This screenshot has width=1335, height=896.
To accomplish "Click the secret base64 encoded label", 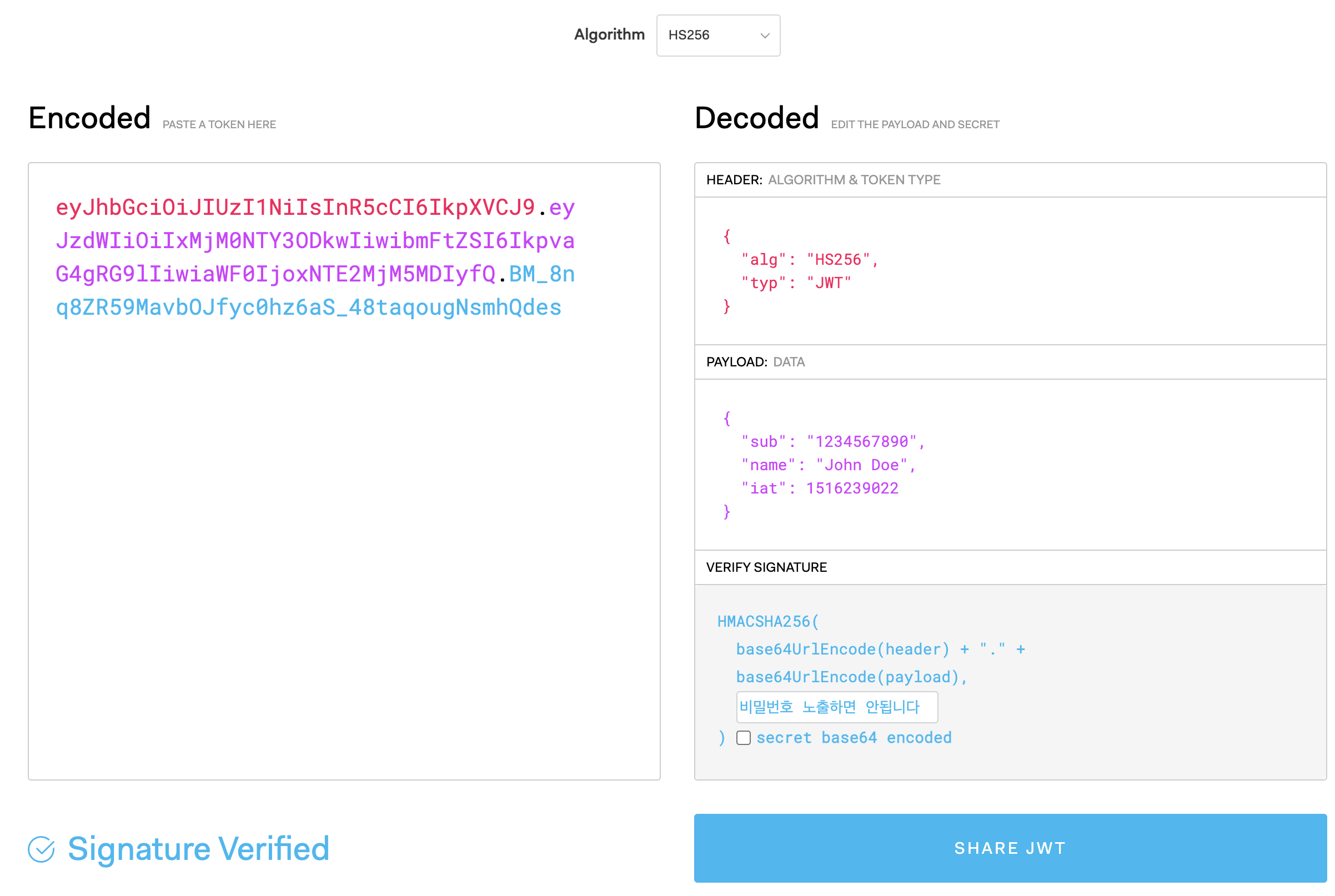I will click(854, 738).
